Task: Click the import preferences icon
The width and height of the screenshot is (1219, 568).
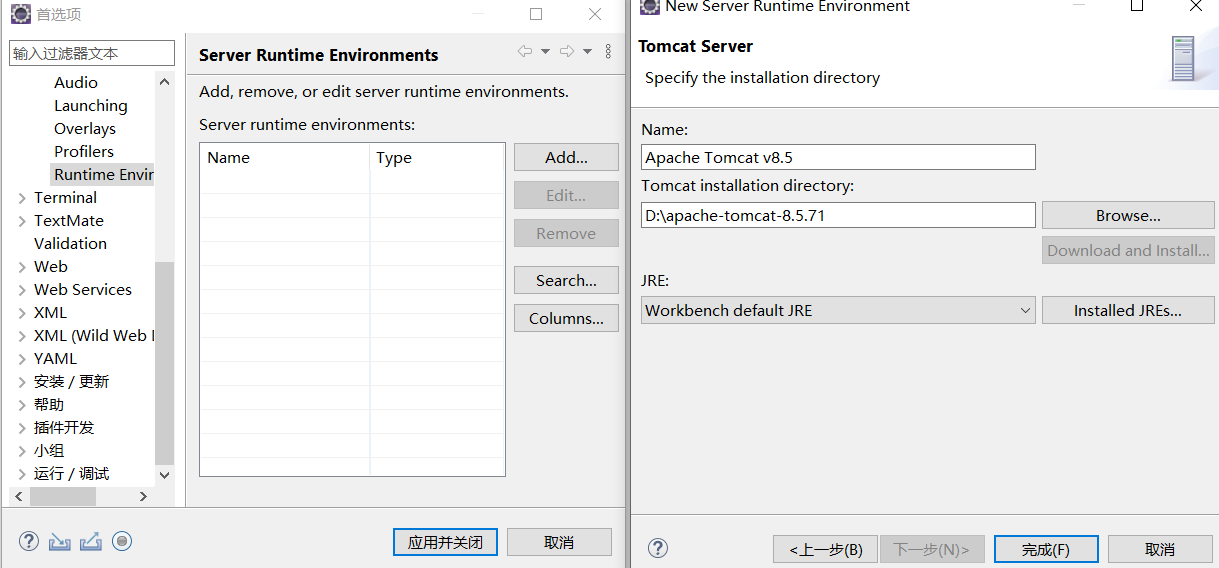Action: click(60, 541)
